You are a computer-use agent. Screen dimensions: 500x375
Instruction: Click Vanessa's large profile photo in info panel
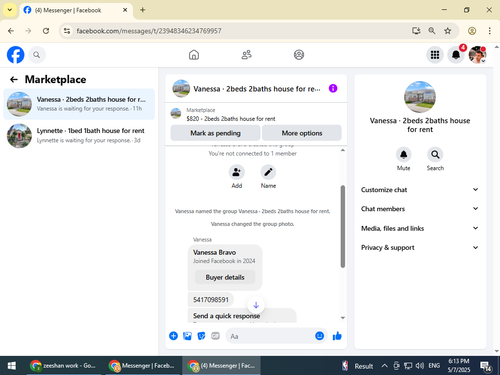420,97
